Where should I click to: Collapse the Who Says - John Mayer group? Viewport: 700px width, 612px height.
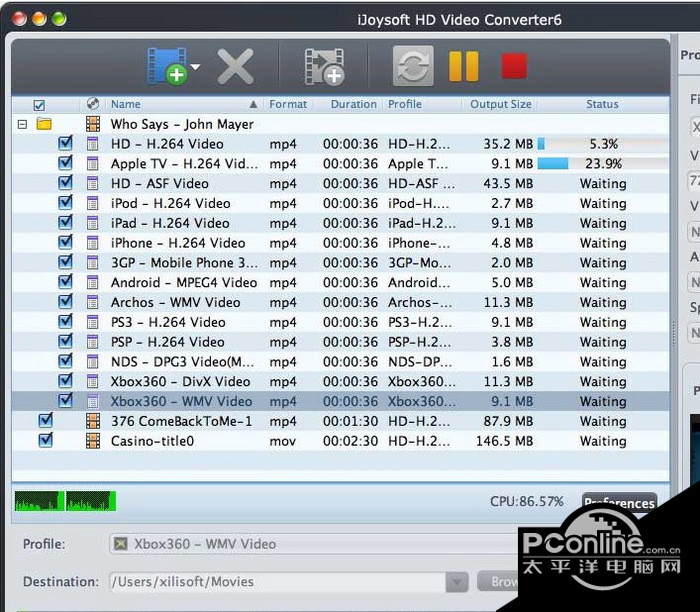22,124
